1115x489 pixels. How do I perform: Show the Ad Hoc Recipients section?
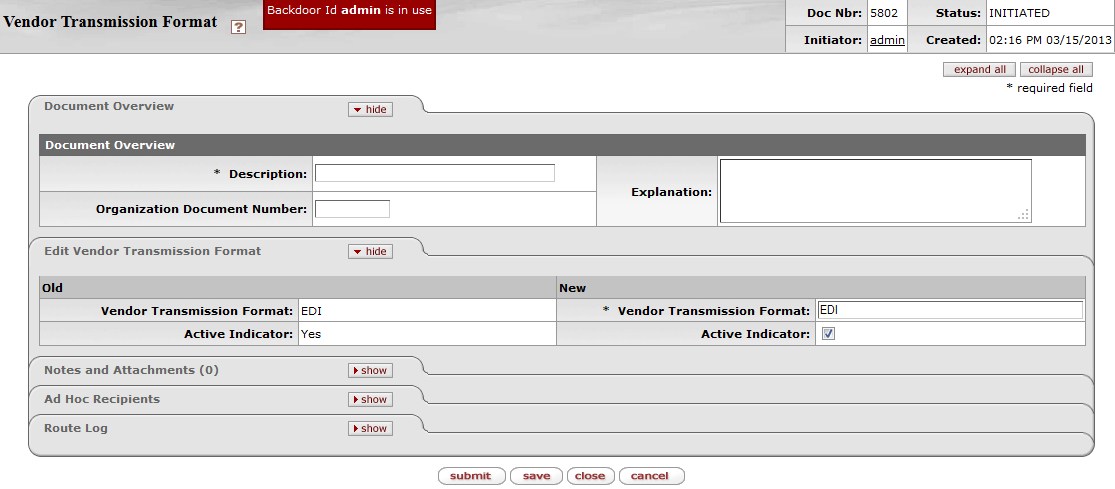pos(370,399)
